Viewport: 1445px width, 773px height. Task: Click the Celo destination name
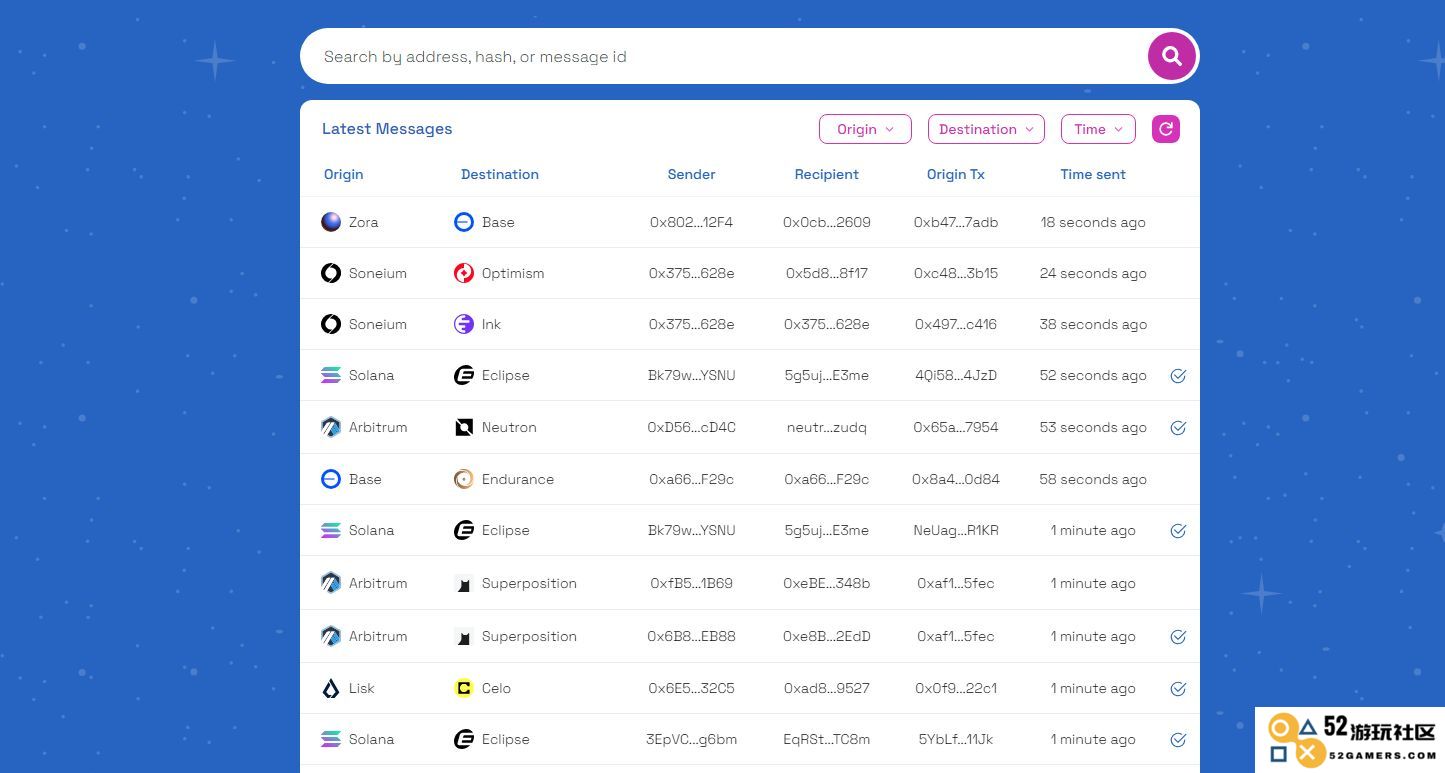coord(496,688)
